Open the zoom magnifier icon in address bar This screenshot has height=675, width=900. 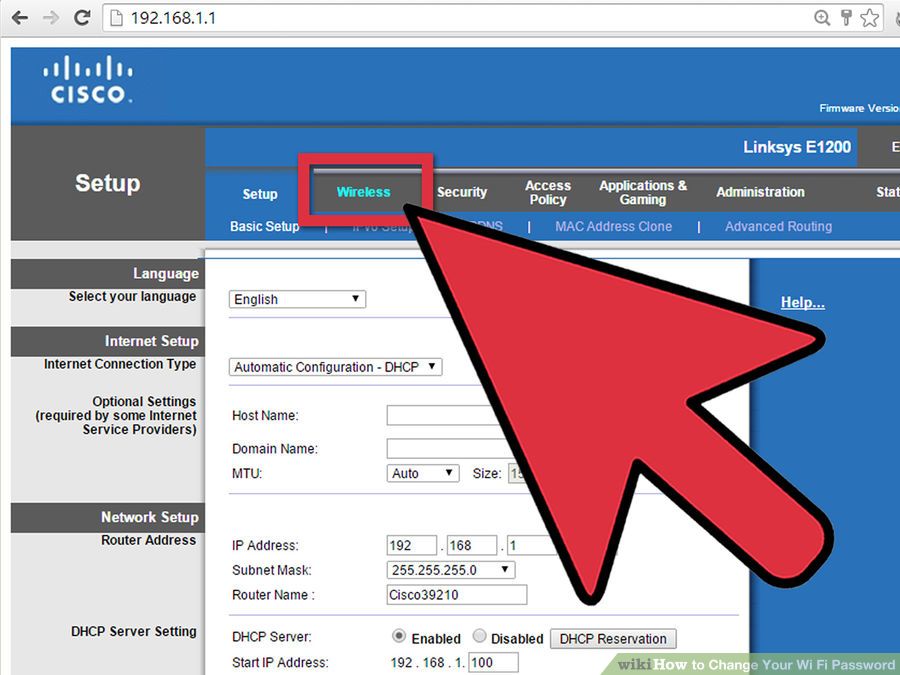pos(822,18)
